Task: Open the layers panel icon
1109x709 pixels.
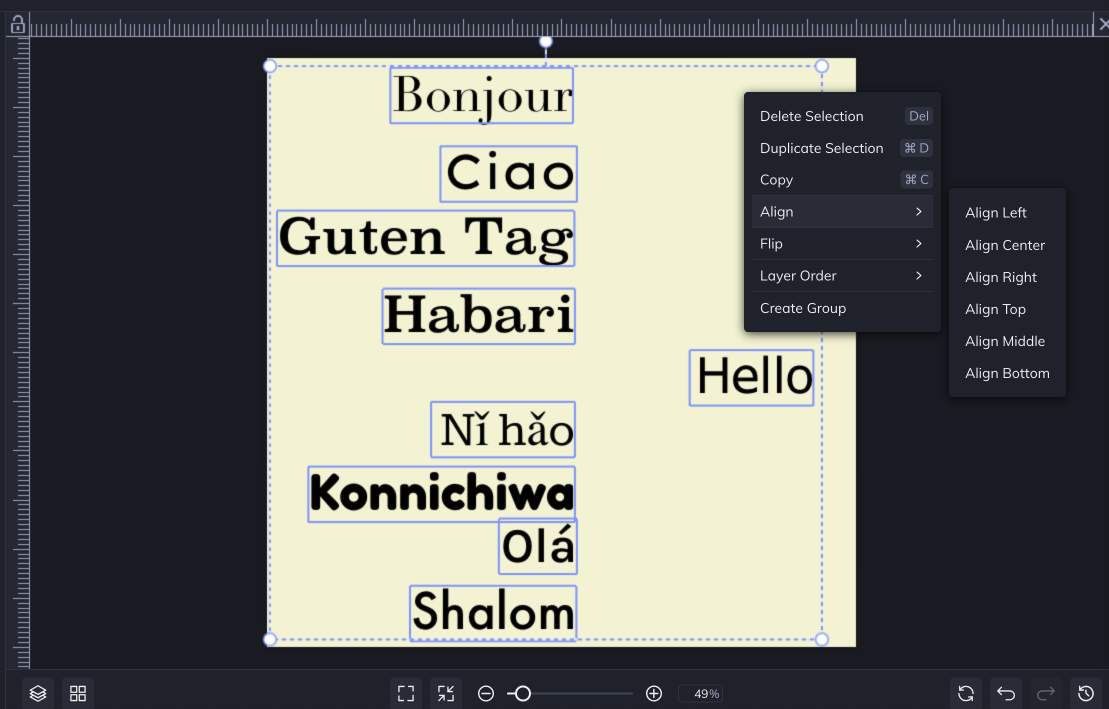Action: [x=38, y=693]
